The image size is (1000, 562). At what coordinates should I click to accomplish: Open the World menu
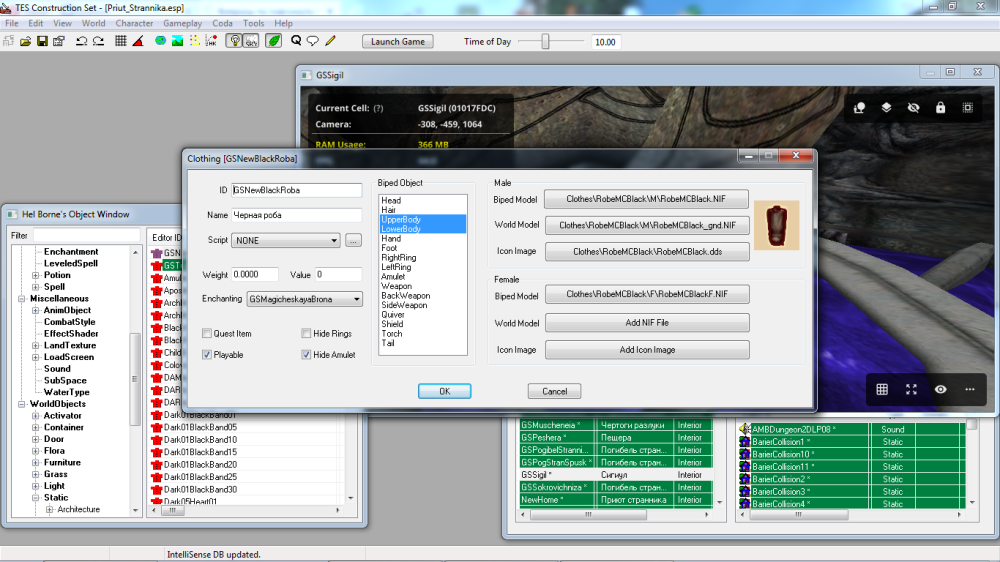point(93,23)
